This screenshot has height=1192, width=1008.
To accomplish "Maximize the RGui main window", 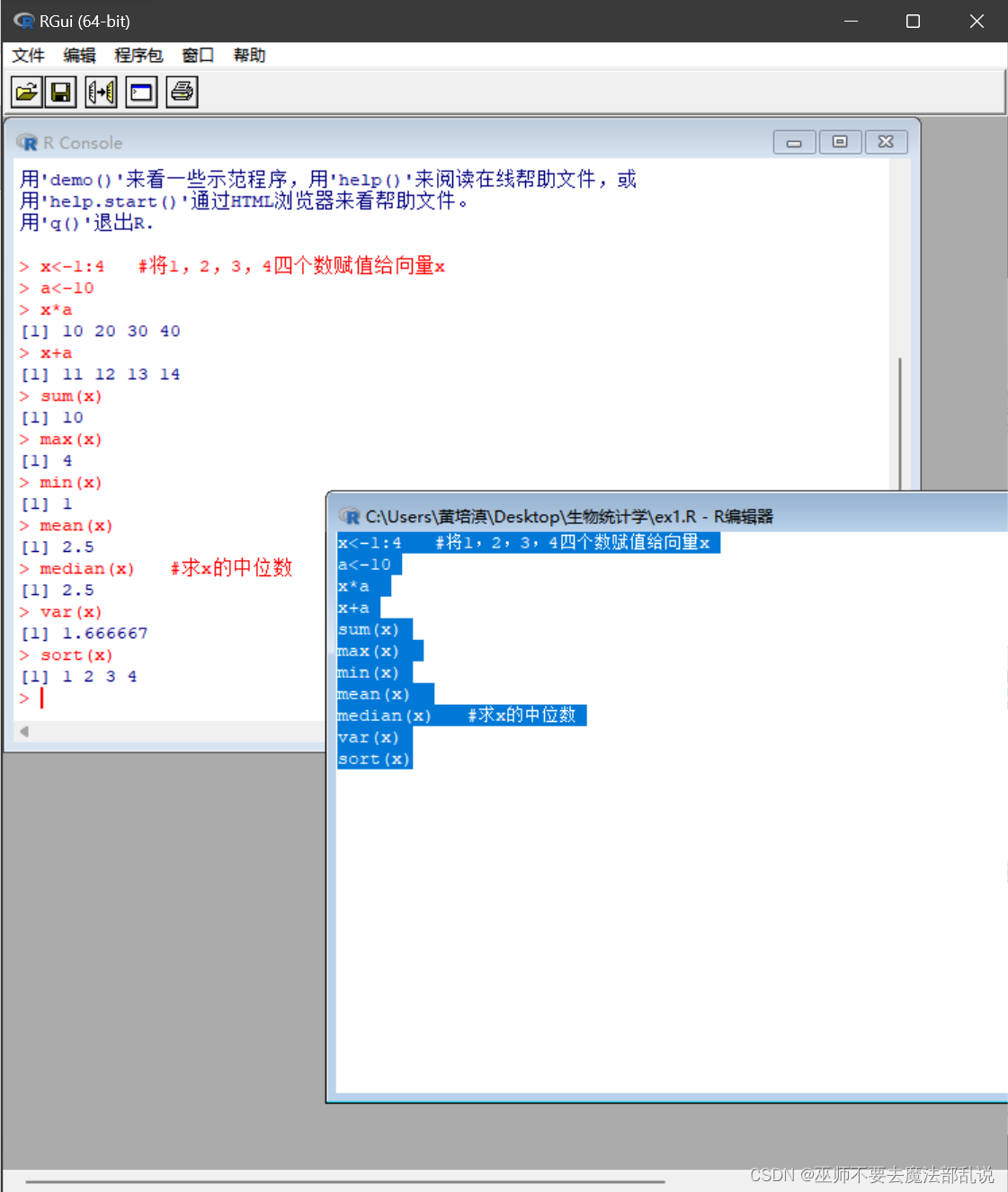I will (913, 21).
